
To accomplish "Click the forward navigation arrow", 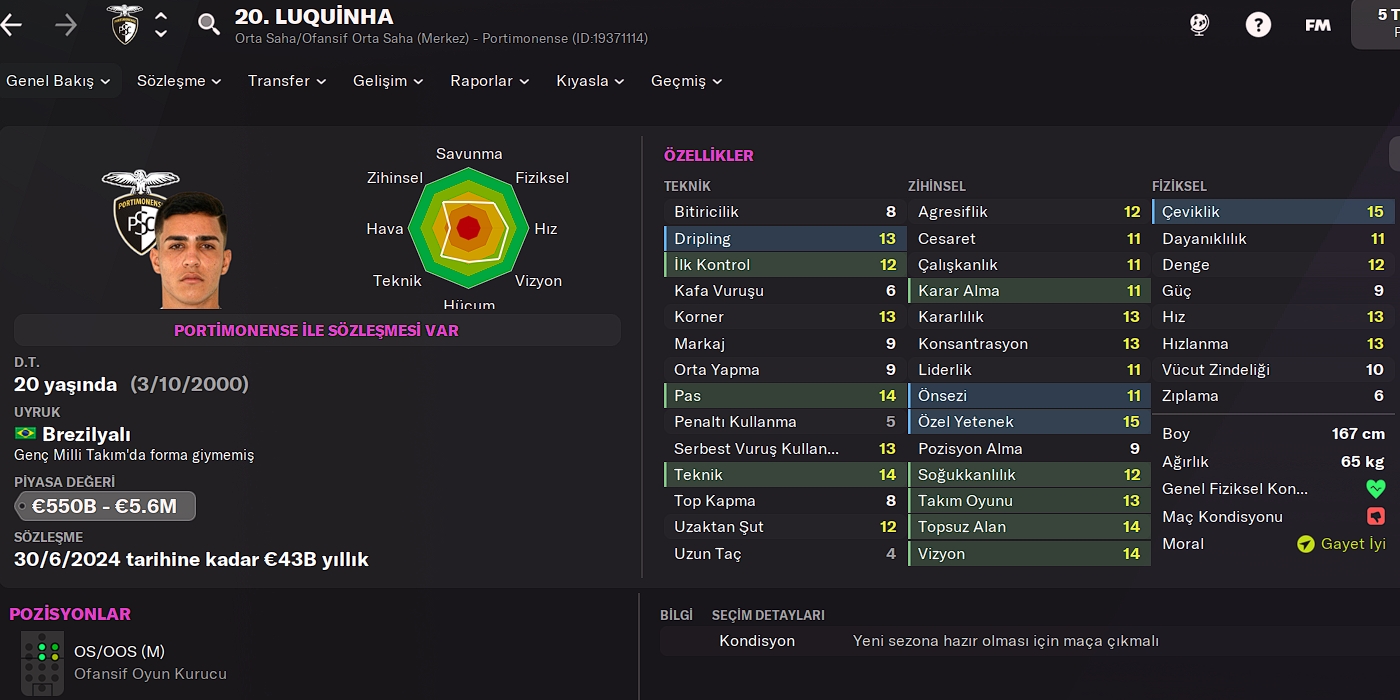I will 66,25.
